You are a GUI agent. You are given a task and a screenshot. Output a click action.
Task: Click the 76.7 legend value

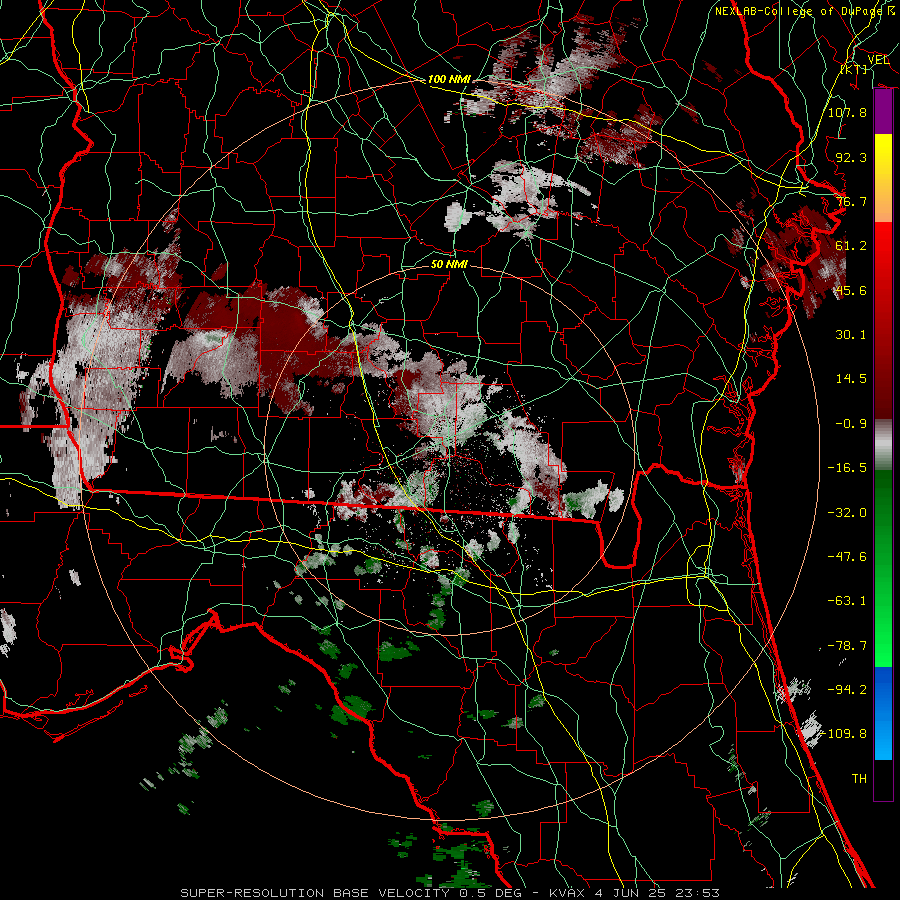coord(851,201)
